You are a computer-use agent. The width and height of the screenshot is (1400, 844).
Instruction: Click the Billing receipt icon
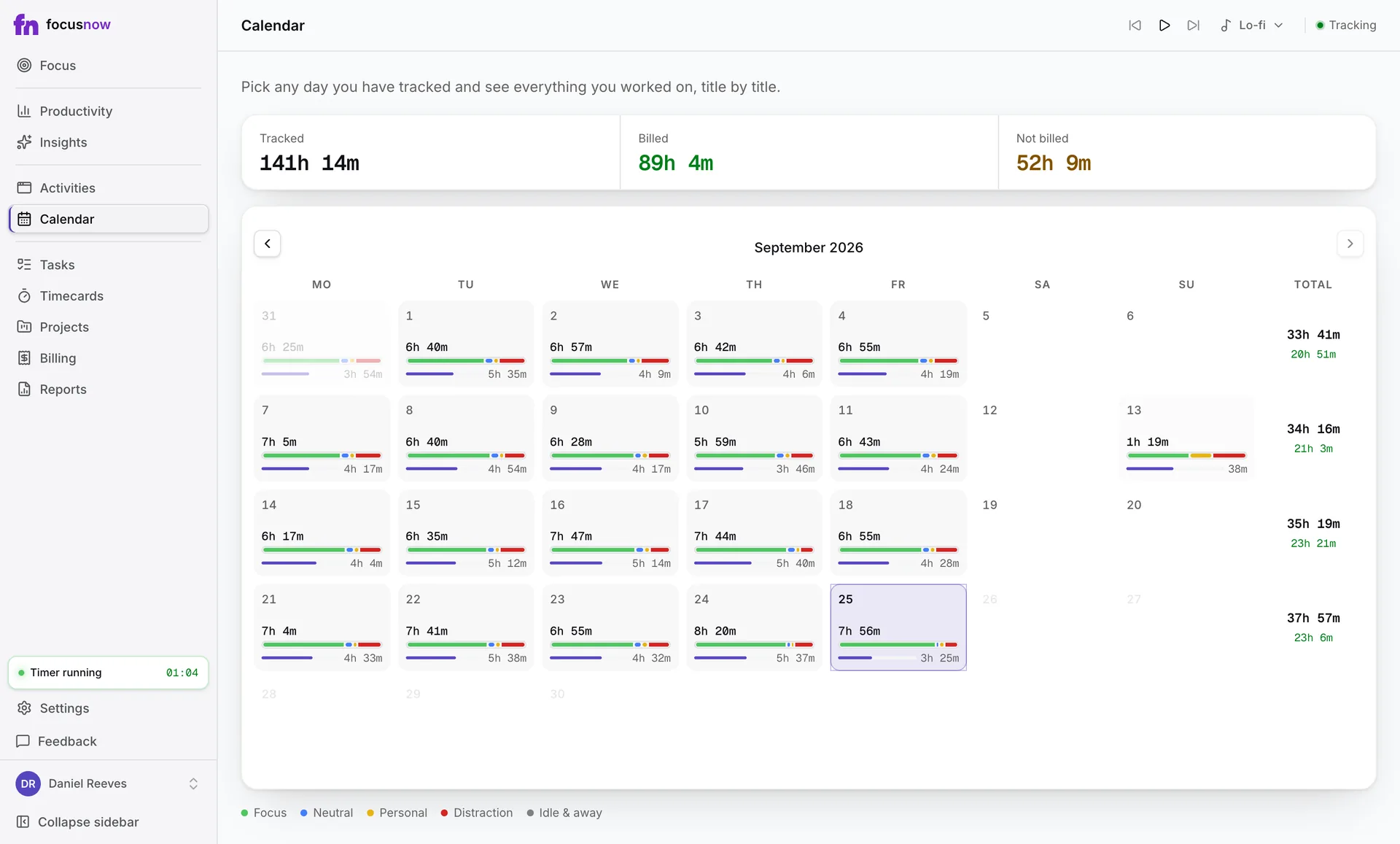click(24, 358)
